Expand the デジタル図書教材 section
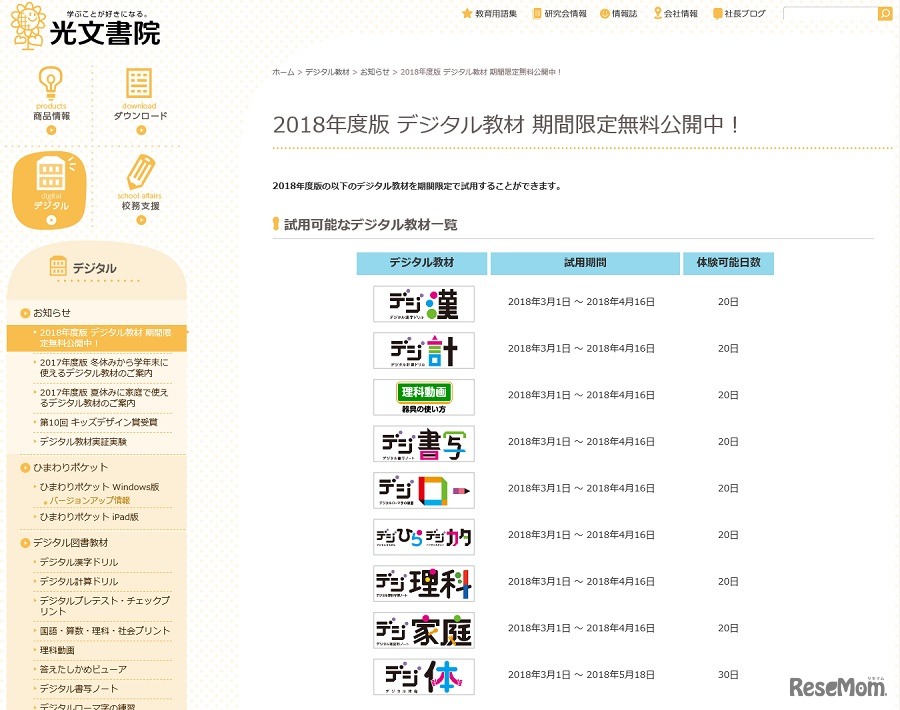Image resolution: width=900 pixels, height=710 pixels. (x=70, y=543)
